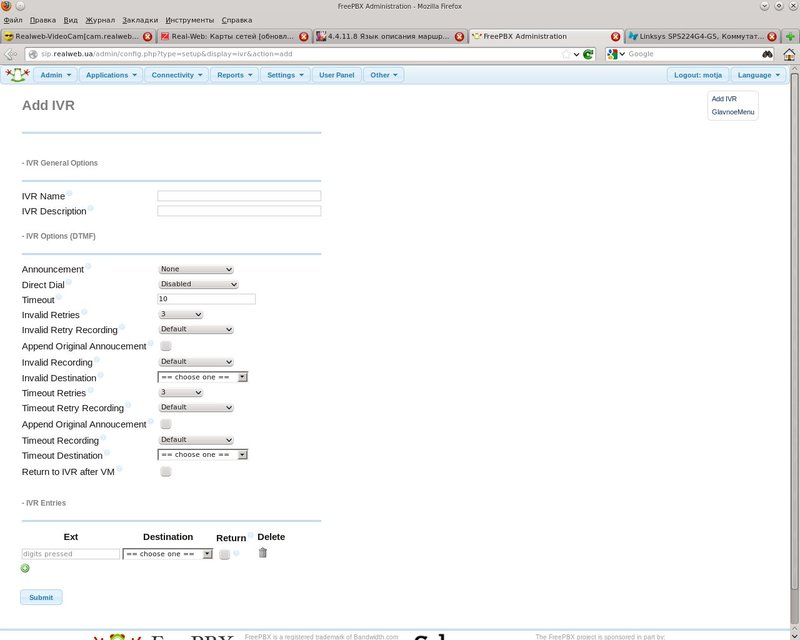Image resolution: width=800 pixels, height=640 pixels.
Task: Close the FreePBX Administration tab
Action: 615,37
